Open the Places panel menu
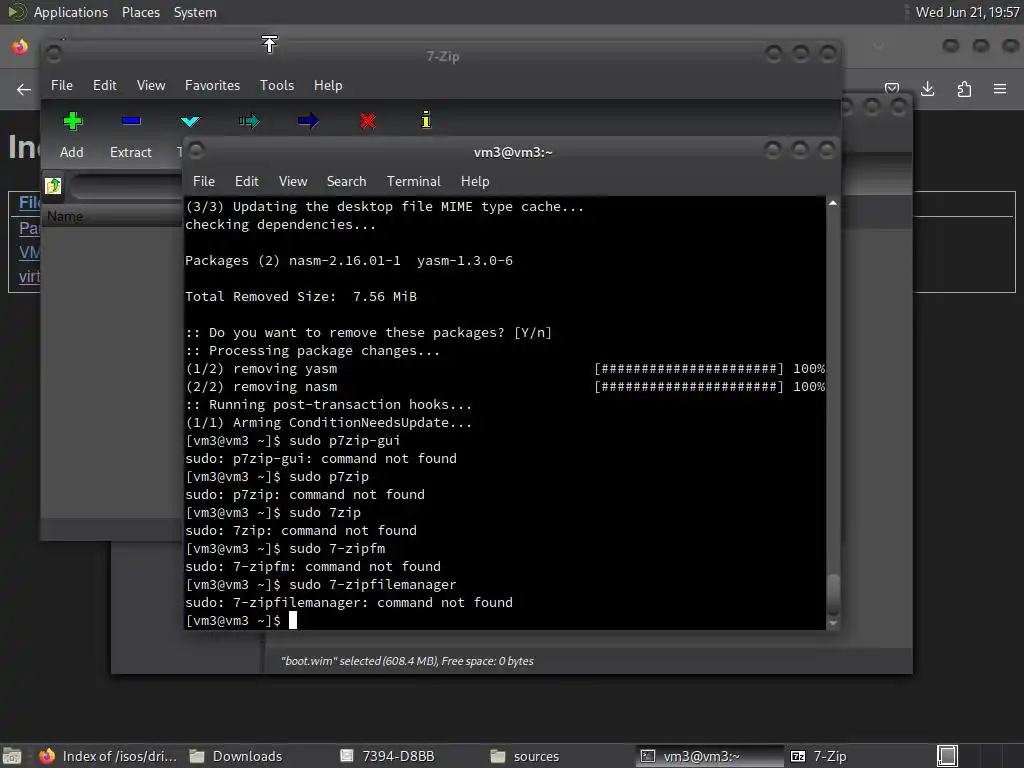 (x=141, y=12)
